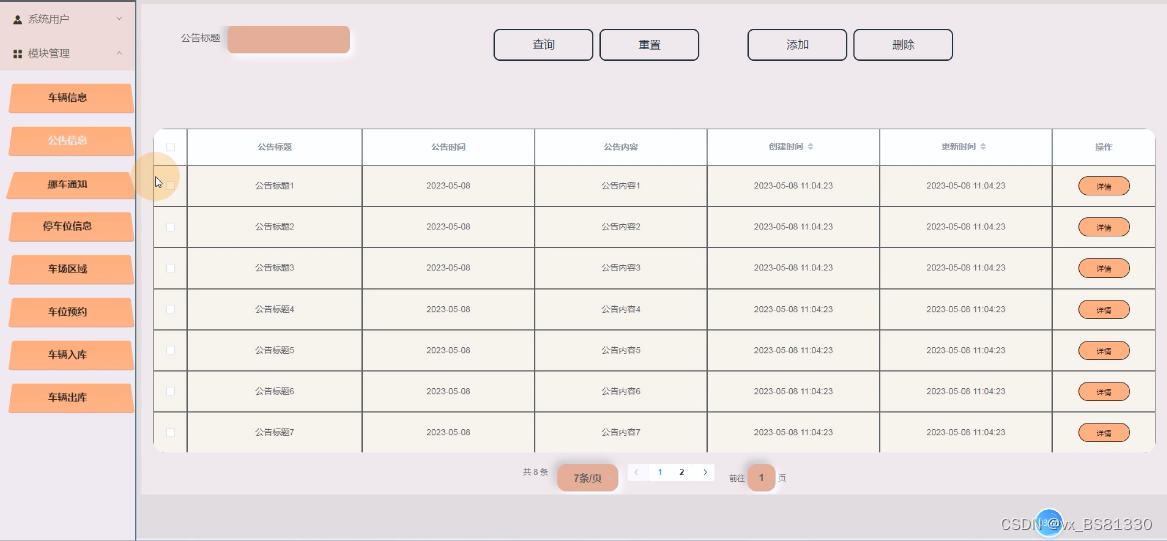
Task: Go to next page arrow
Action: (x=704, y=473)
